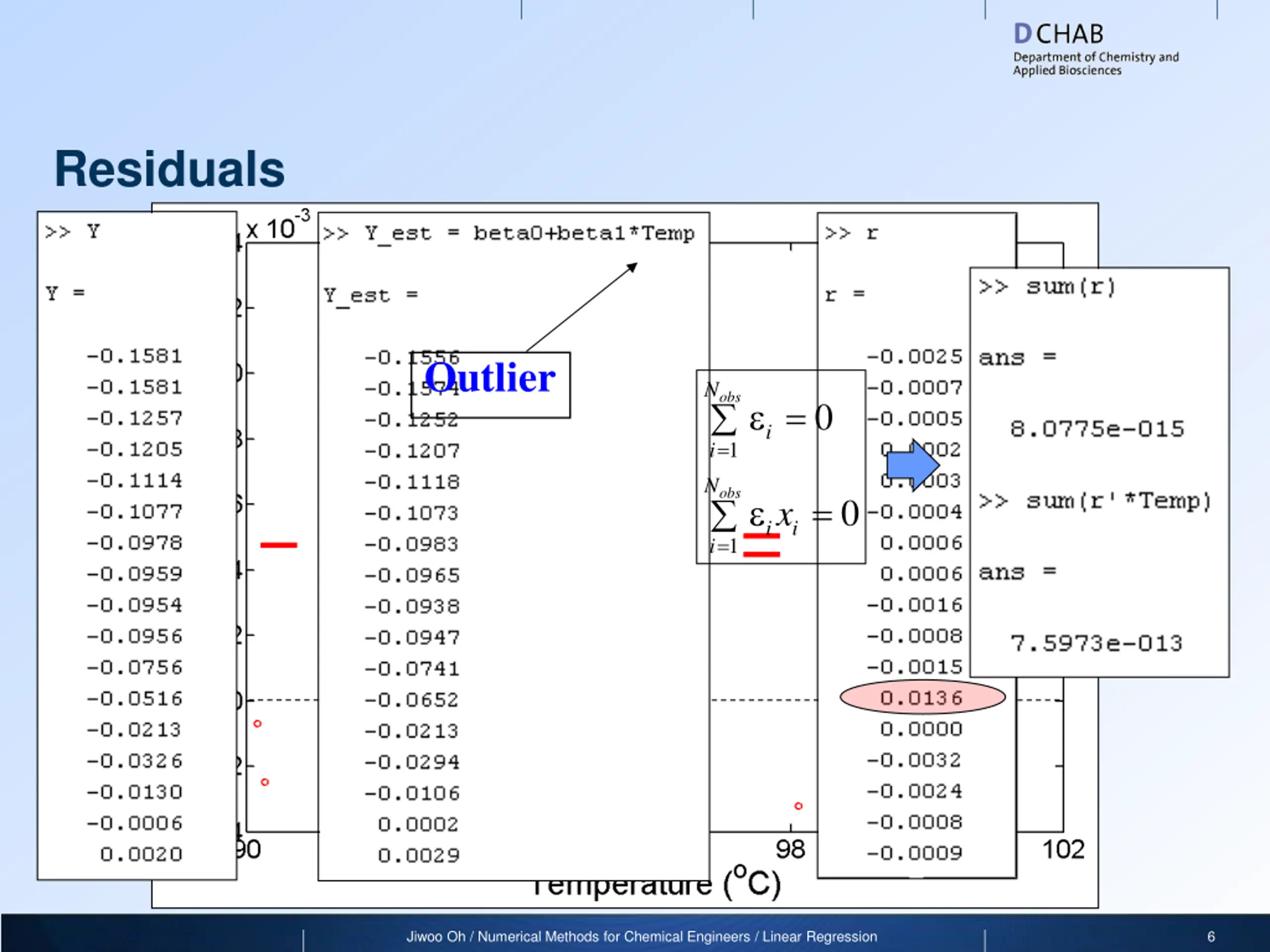Select Y_est value -0.1118
1270x952 pixels.
tap(412, 482)
